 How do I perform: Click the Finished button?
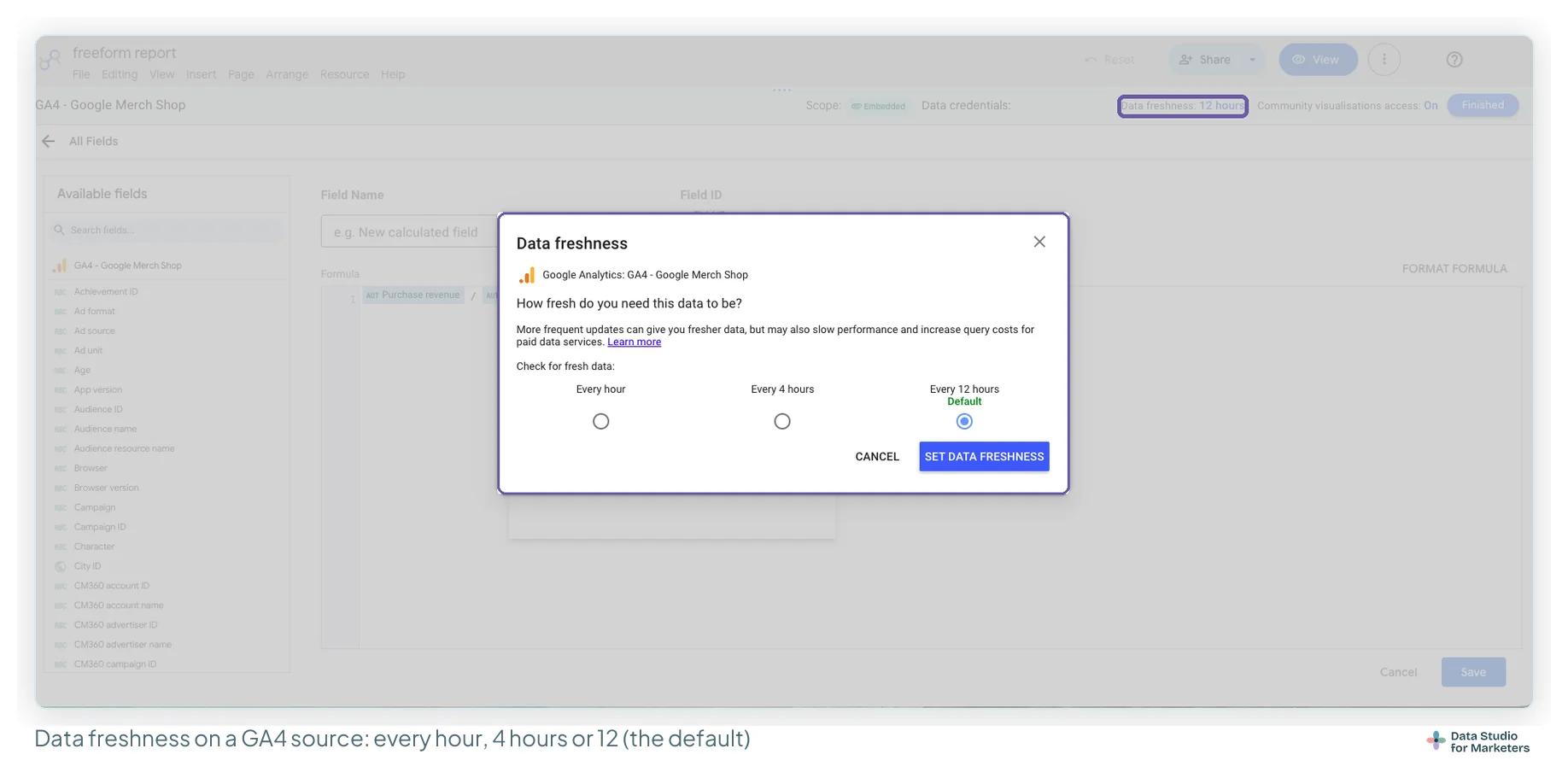[x=1483, y=105]
